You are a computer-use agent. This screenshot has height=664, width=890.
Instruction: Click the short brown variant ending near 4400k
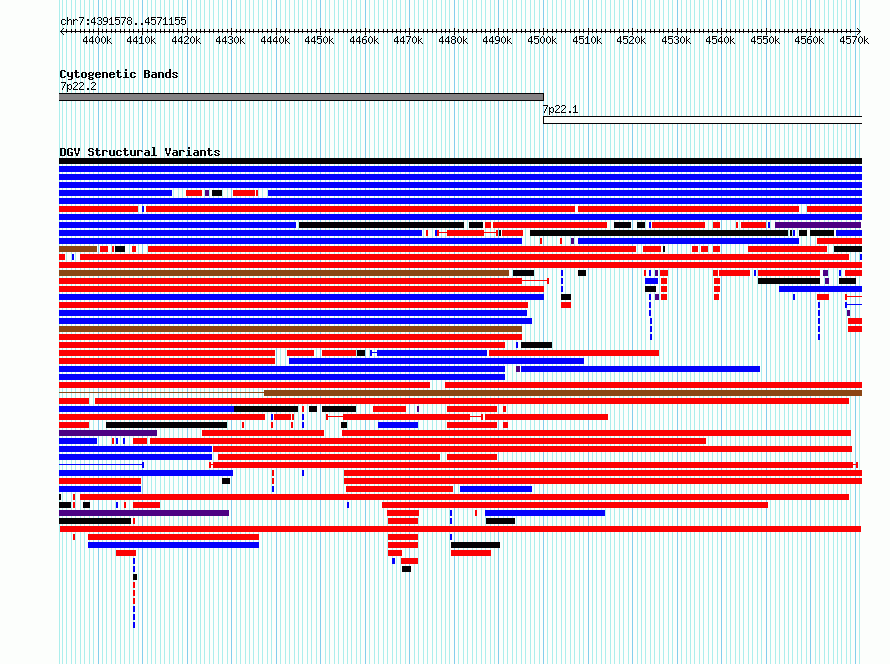pos(78,249)
